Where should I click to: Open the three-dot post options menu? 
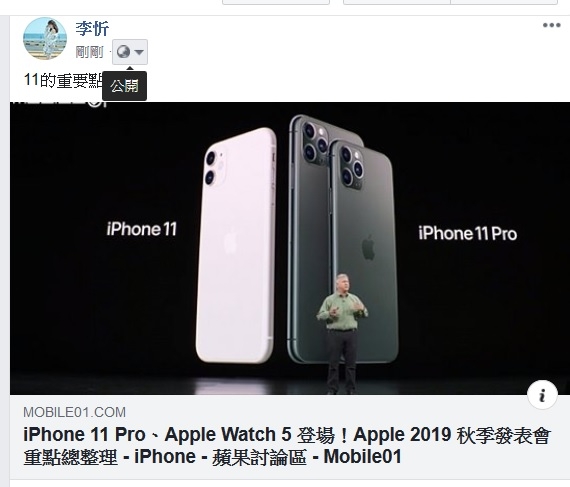[551, 25]
